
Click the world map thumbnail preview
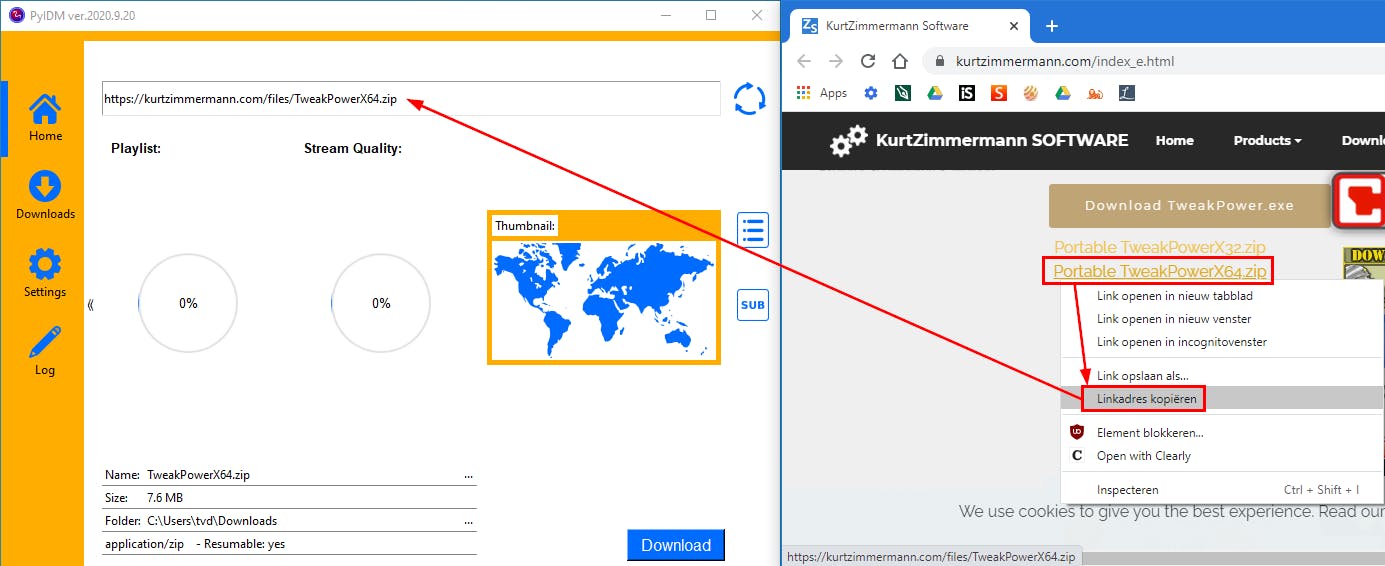click(x=604, y=300)
